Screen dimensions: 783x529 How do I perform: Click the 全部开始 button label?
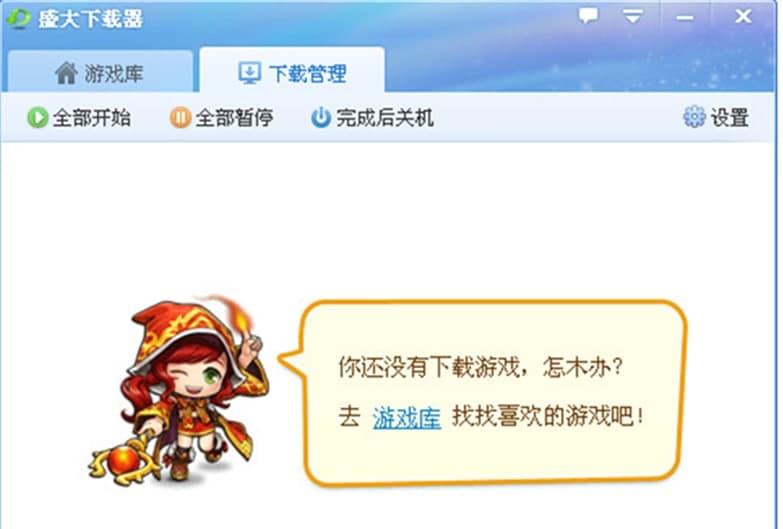[92, 118]
